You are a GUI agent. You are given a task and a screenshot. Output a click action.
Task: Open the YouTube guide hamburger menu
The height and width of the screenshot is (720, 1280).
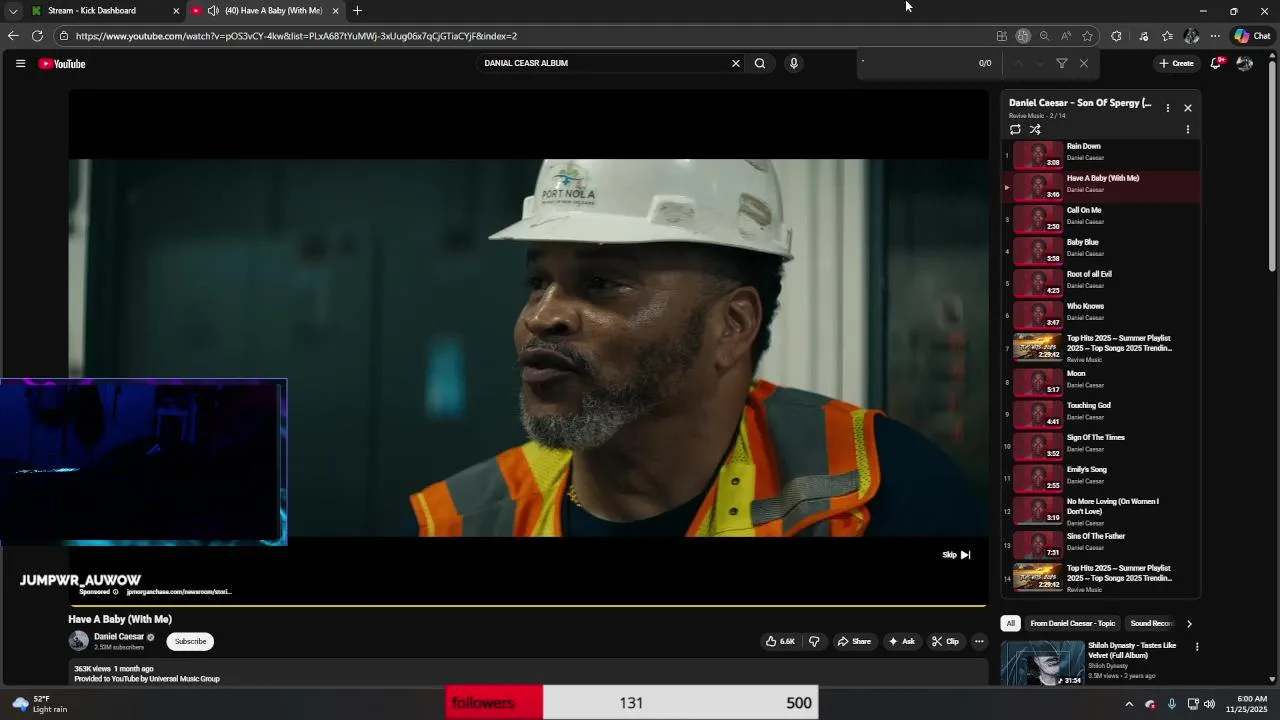20,63
